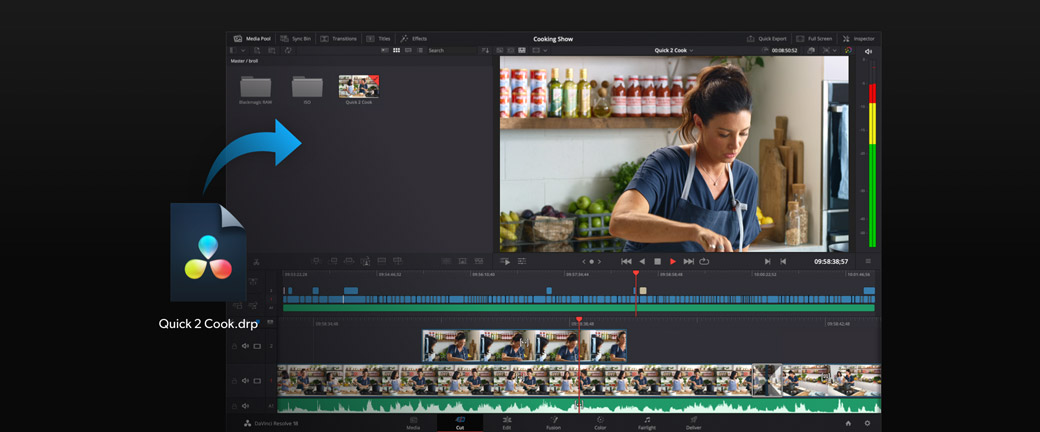Open the Edit page
The width and height of the screenshot is (1040, 432).
point(506,423)
